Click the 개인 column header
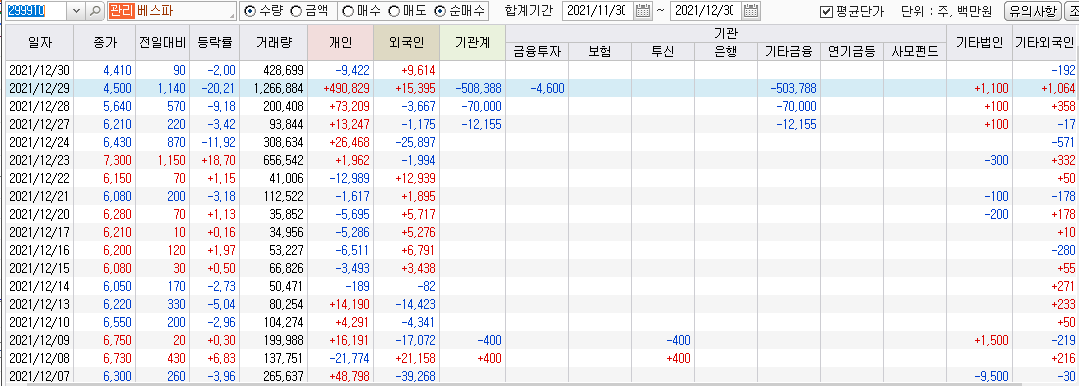Screen dimensions: 1079x386 (x=341, y=43)
